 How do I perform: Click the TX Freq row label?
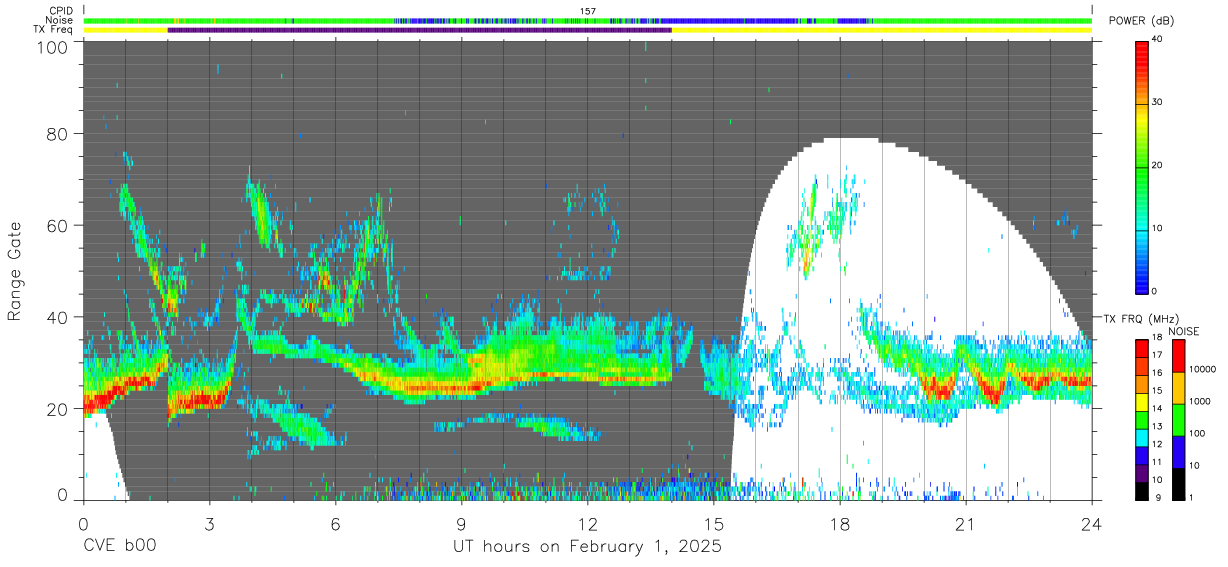pyautogui.click(x=53, y=30)
